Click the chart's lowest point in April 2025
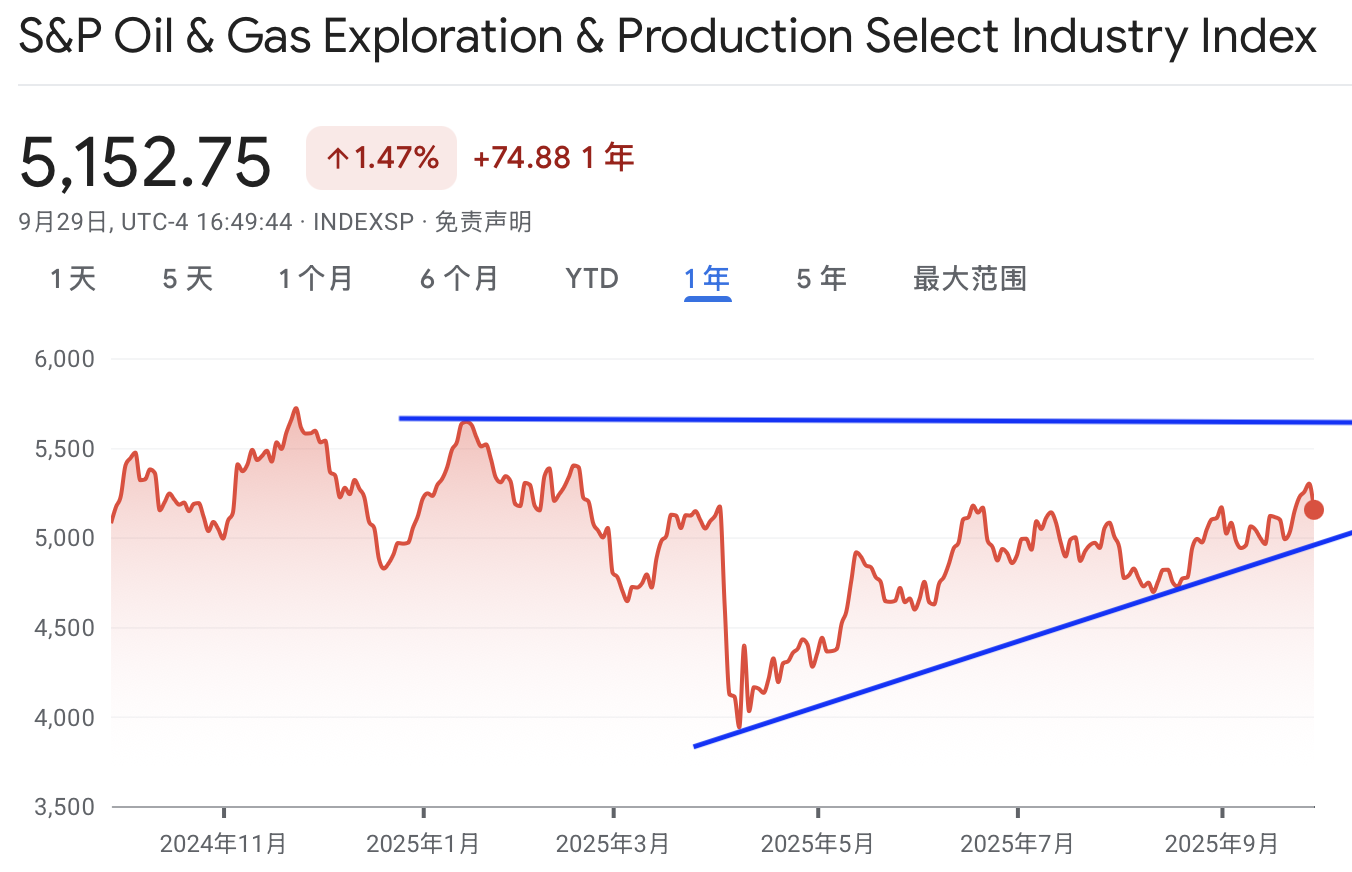Image resolution: width=1352 pixels, height=872 pixels. pyautogui.click(x=739, y=727)
